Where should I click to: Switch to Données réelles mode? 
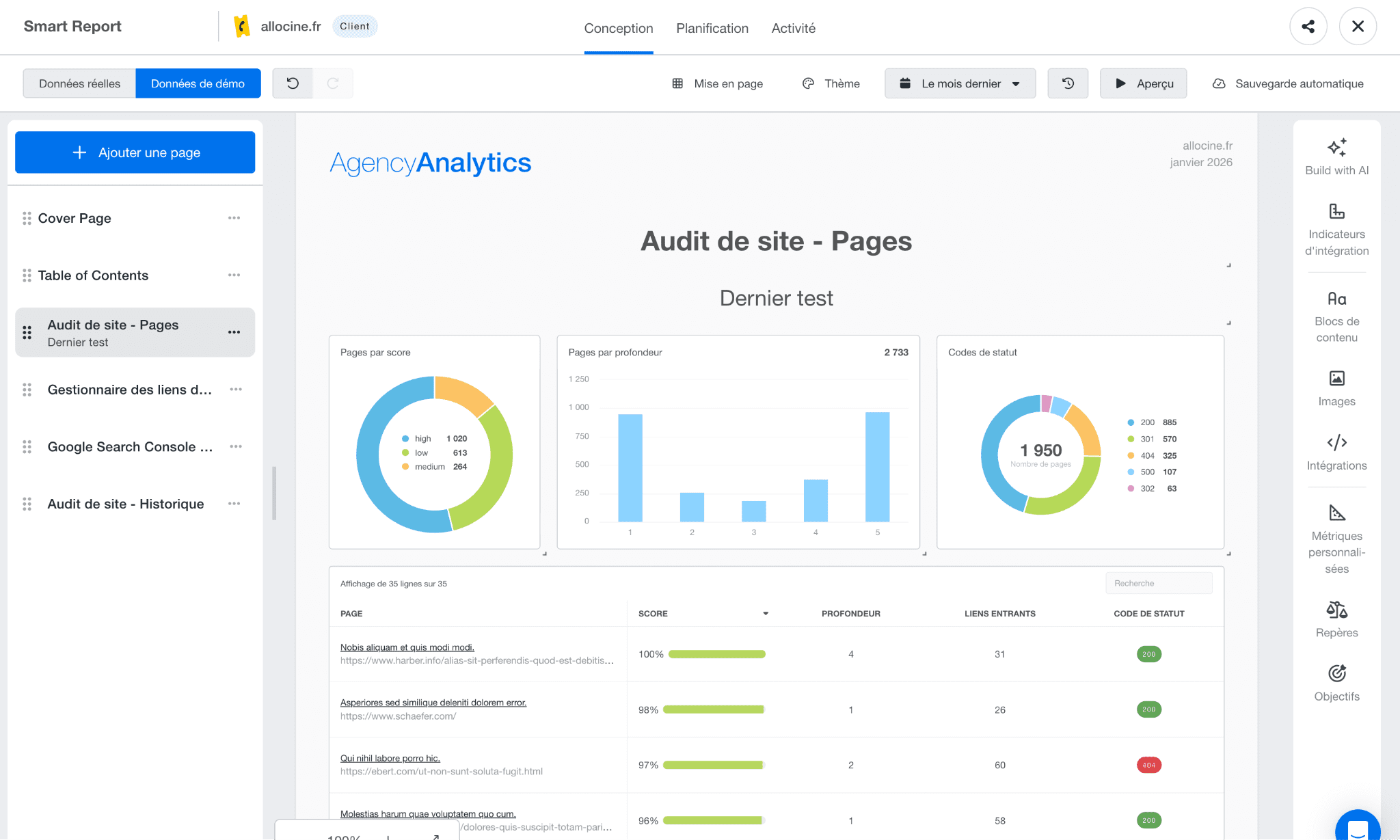coord(79,83)
